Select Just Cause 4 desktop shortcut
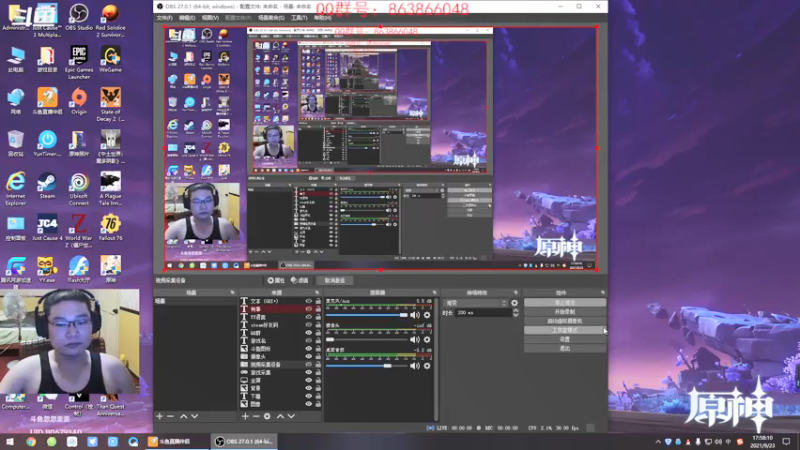Image resolution: width=800 pixels, height=450 pixels. click(x=47, y=228)
